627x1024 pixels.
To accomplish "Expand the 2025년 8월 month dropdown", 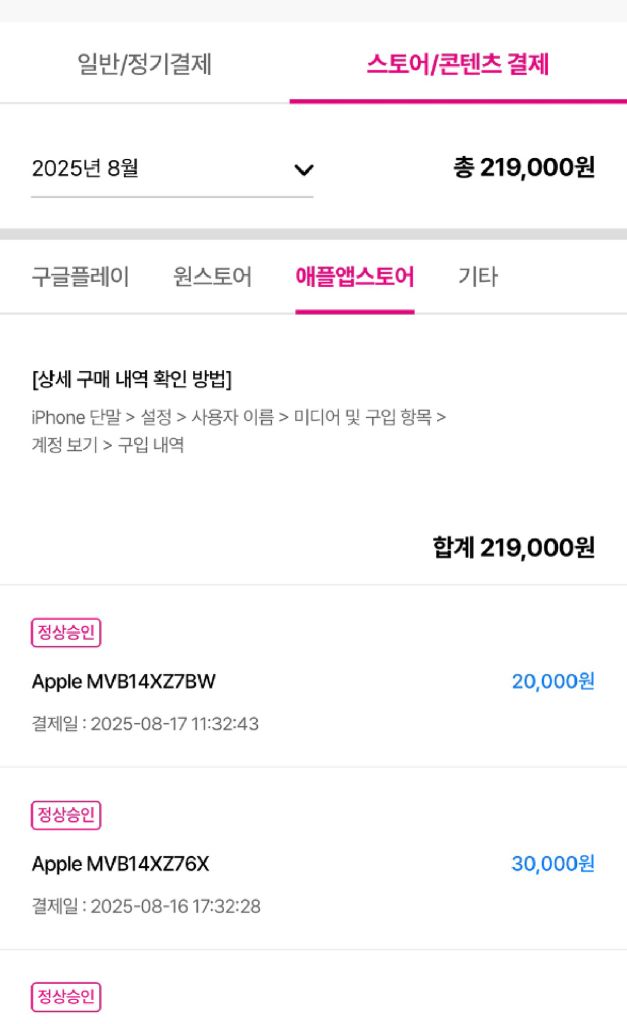I will (x=171, y=169).
